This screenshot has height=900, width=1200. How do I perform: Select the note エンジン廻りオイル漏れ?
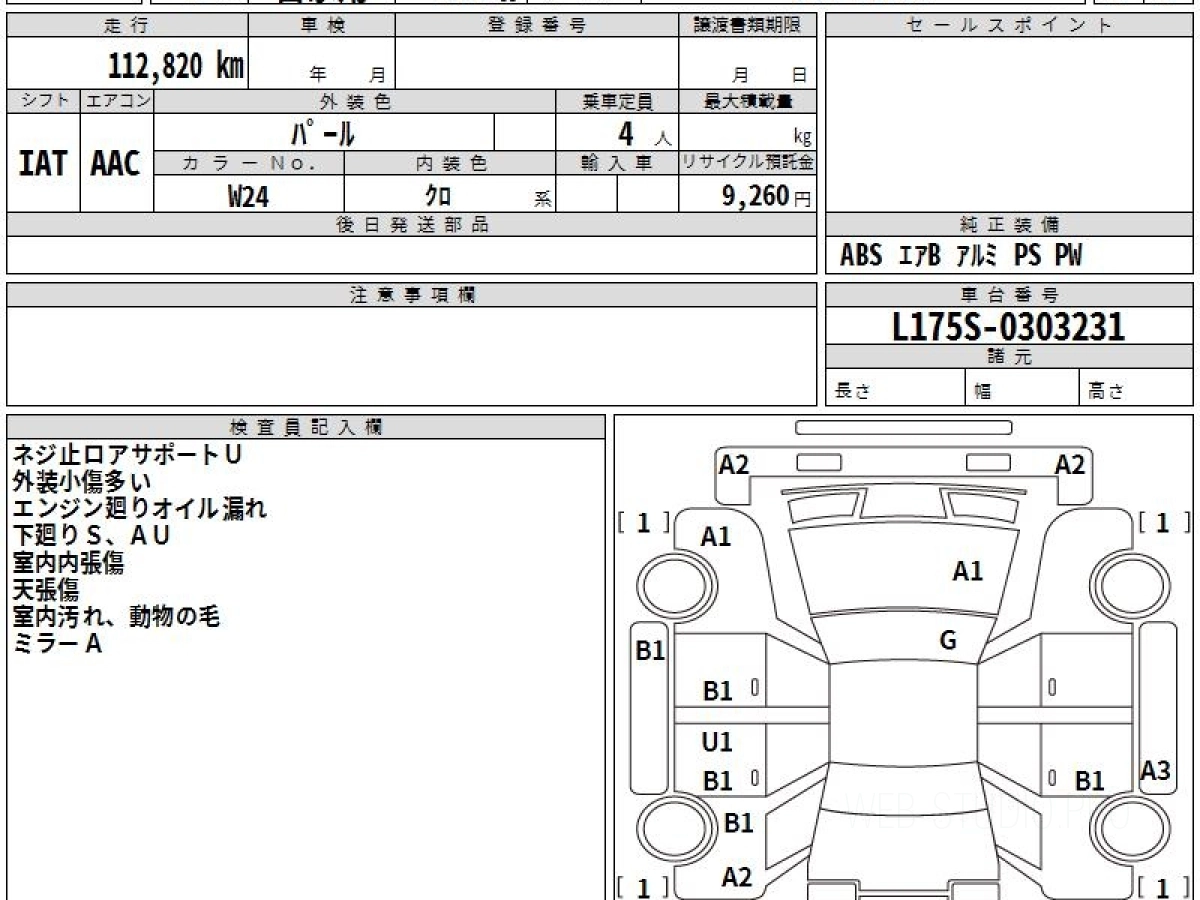click(140, 509)
